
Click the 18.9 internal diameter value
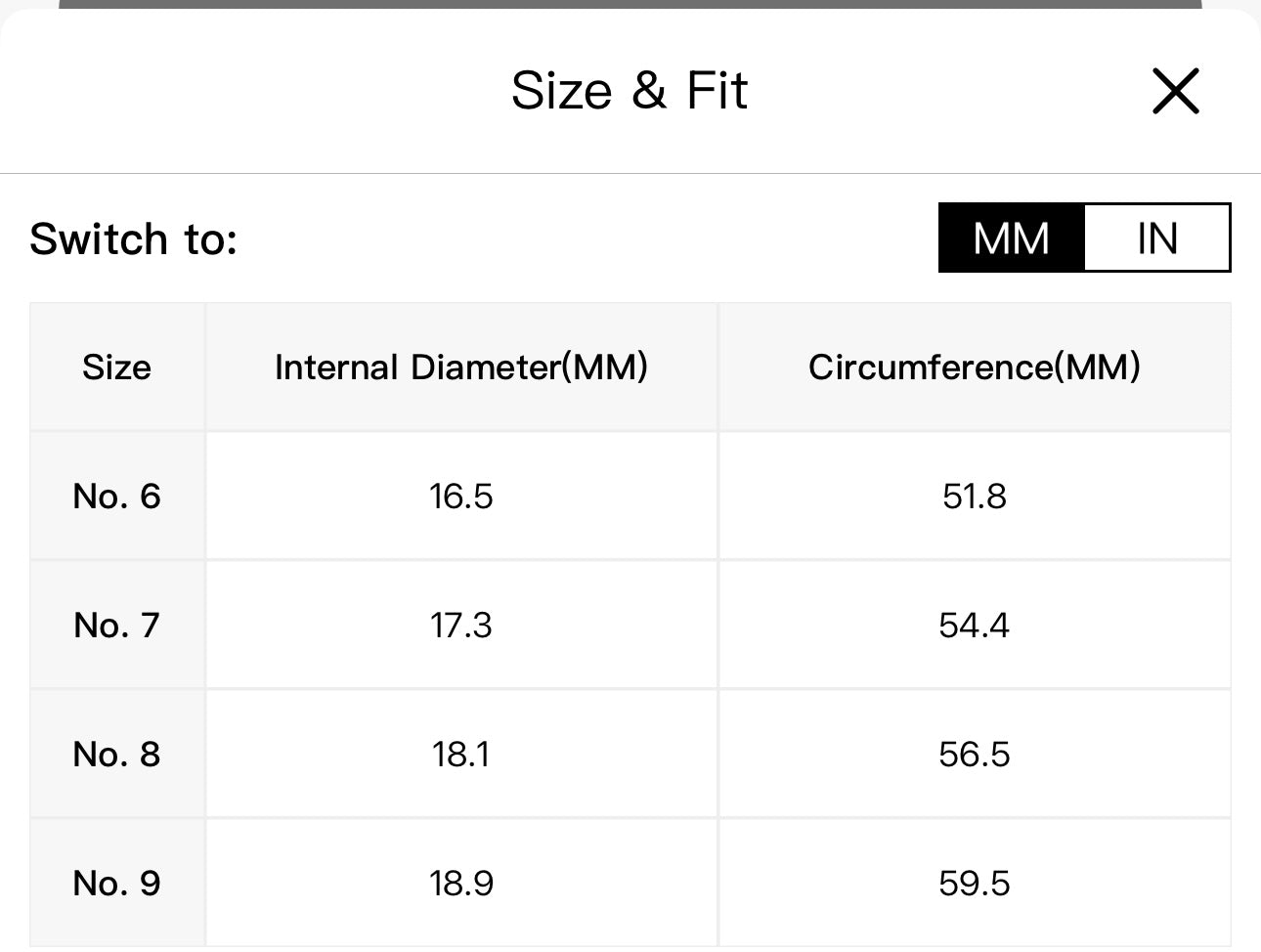[x=461, y=884]
